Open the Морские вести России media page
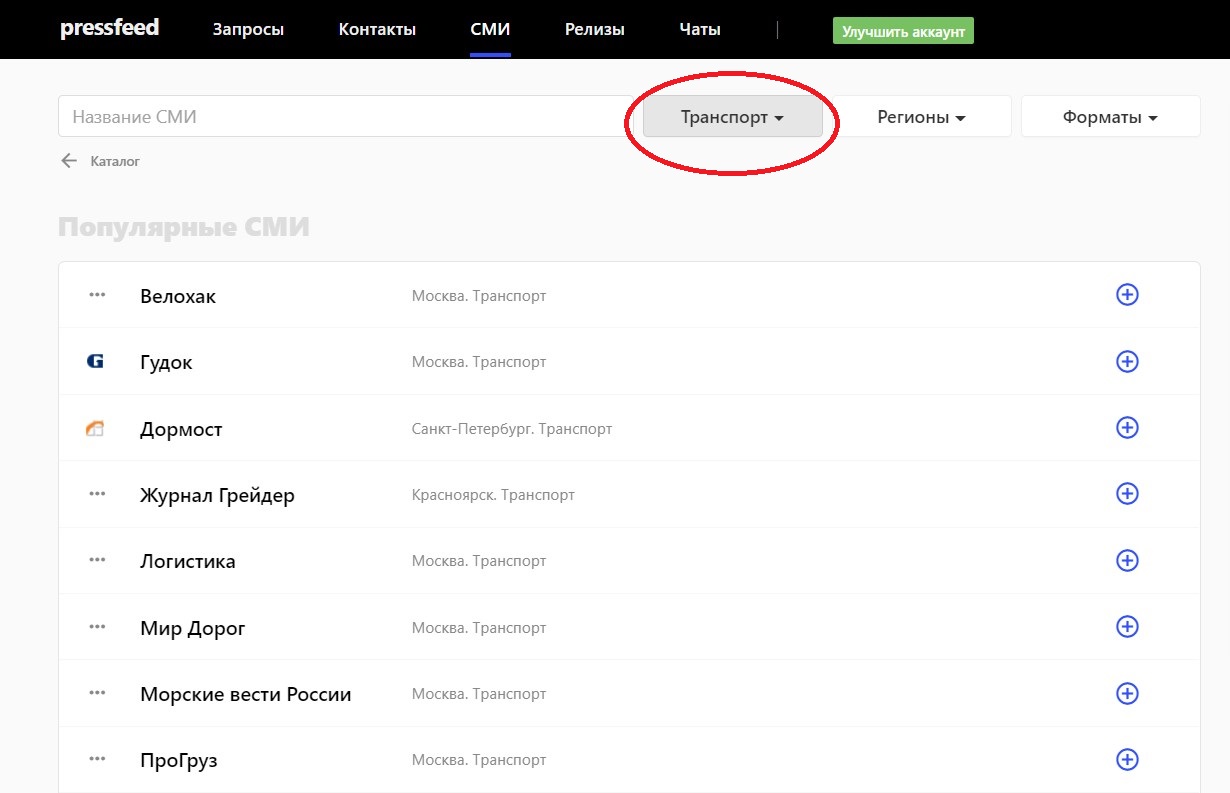Image resolution: width=1230 pixels, height=793 pixels. (x=246, y=694)
